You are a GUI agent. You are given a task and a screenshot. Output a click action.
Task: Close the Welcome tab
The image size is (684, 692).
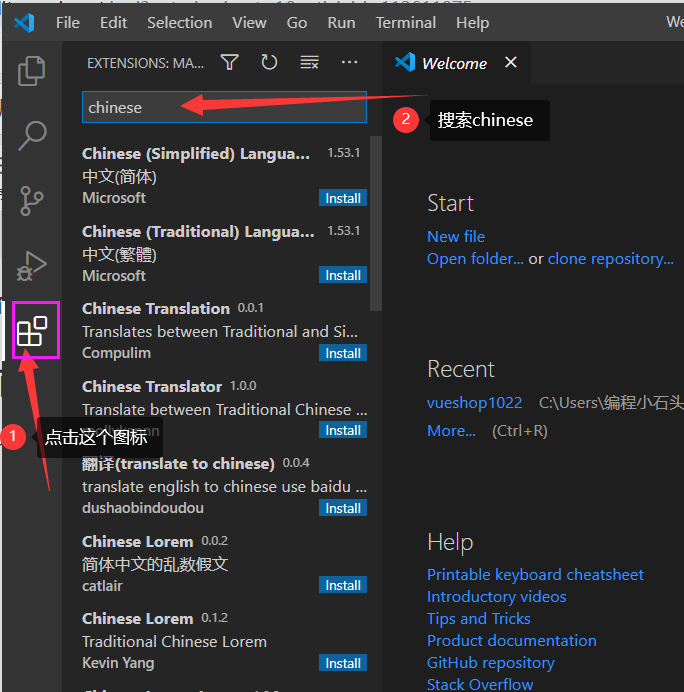[x=511, y=62]
